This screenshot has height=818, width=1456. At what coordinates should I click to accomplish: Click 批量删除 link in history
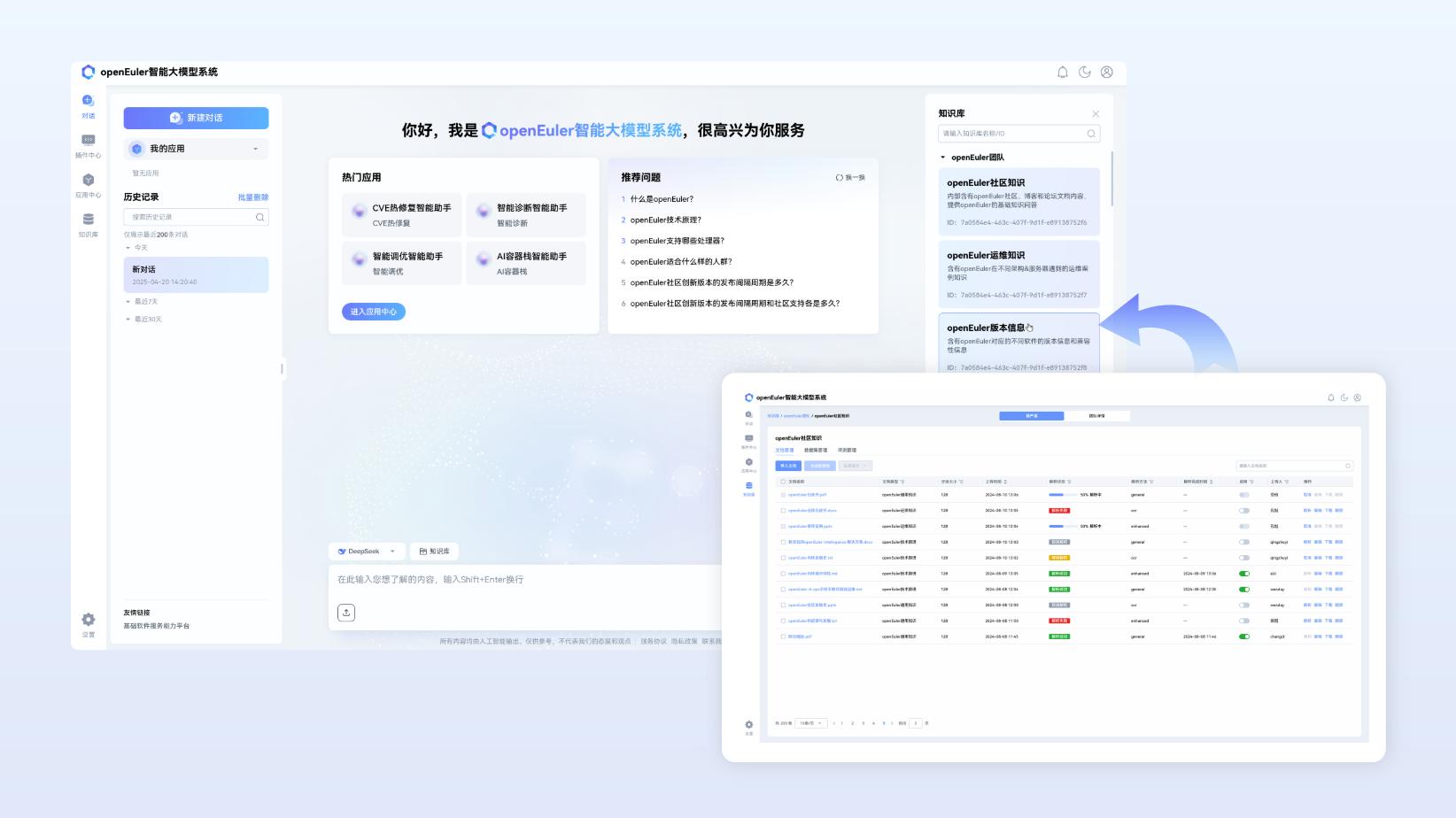click(253, 197)
